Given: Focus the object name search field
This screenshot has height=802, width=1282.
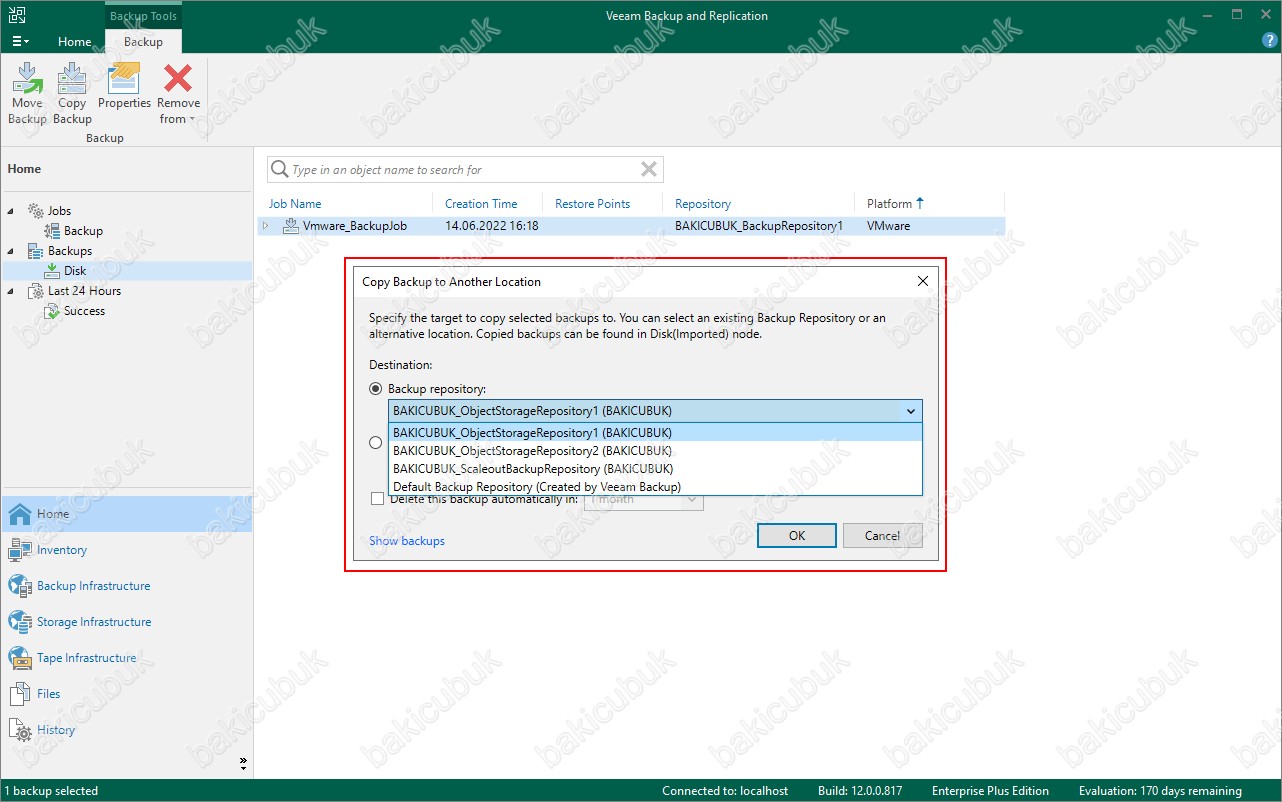Looking at the screenshot, I should [x=463, y=170].
